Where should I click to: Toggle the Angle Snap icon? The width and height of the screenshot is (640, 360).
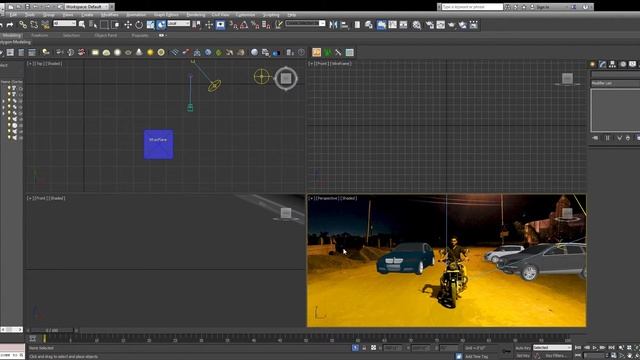click(x=244, y=25)
